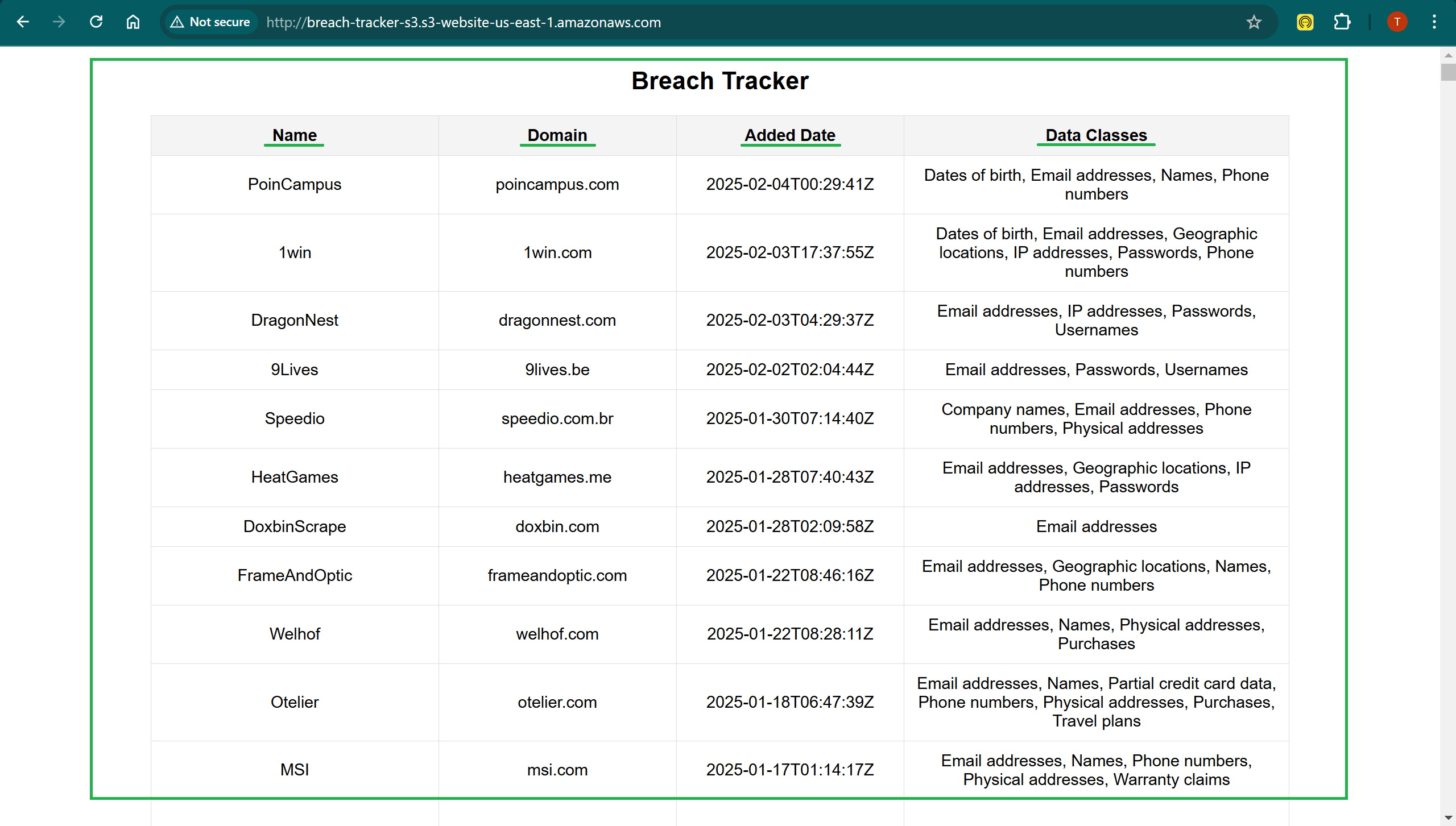Image resolution: width=1456 pixels, height=826 pixels.
Task: Select the msi.com domain cell
Action: point(557,770)
